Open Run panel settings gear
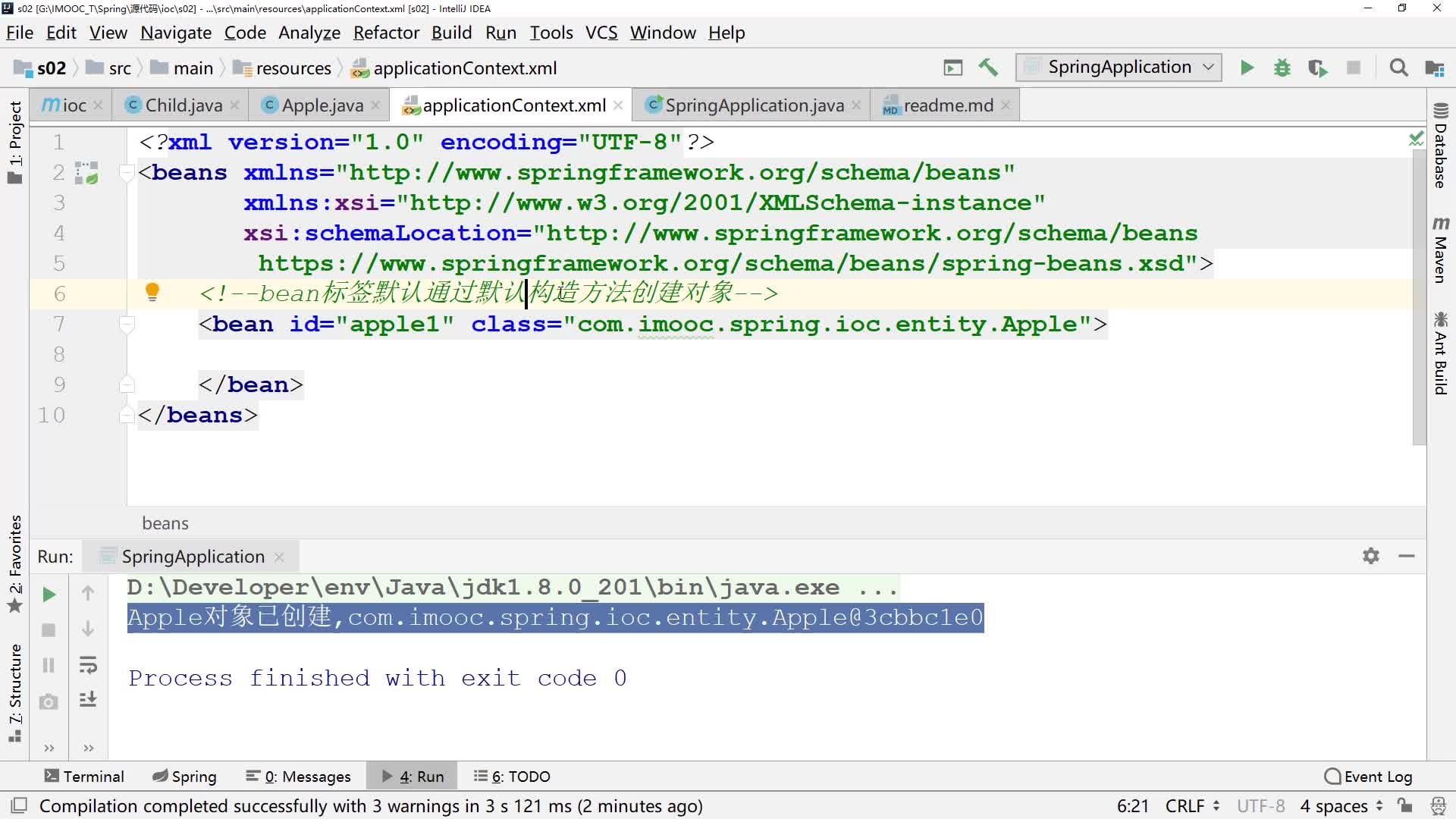Image resolution: width=1456 pixels, height=819 pixels. tap(1370, 556)
